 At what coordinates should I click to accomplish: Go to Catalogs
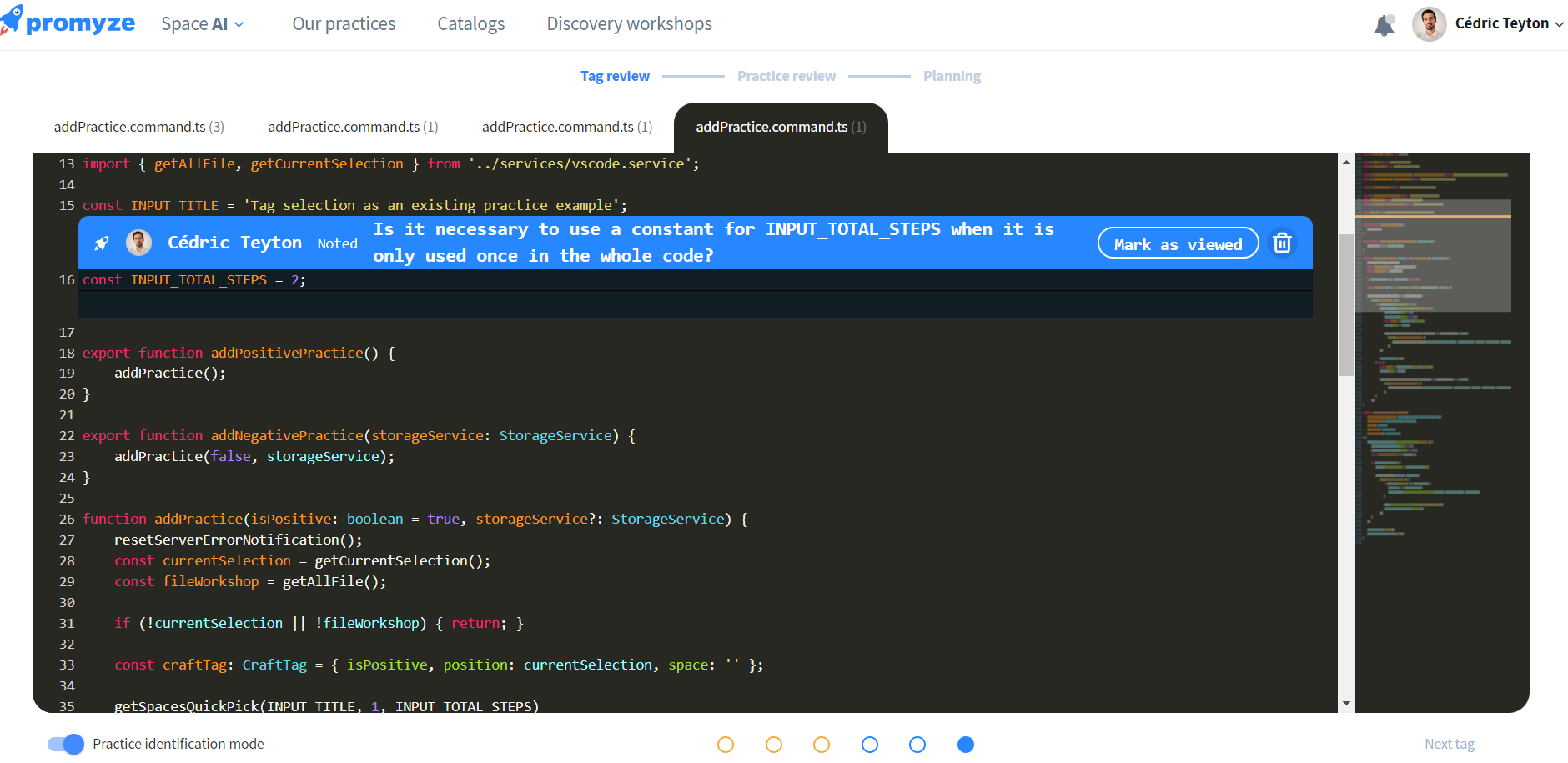pyautogui.click(x=471, y=24)
